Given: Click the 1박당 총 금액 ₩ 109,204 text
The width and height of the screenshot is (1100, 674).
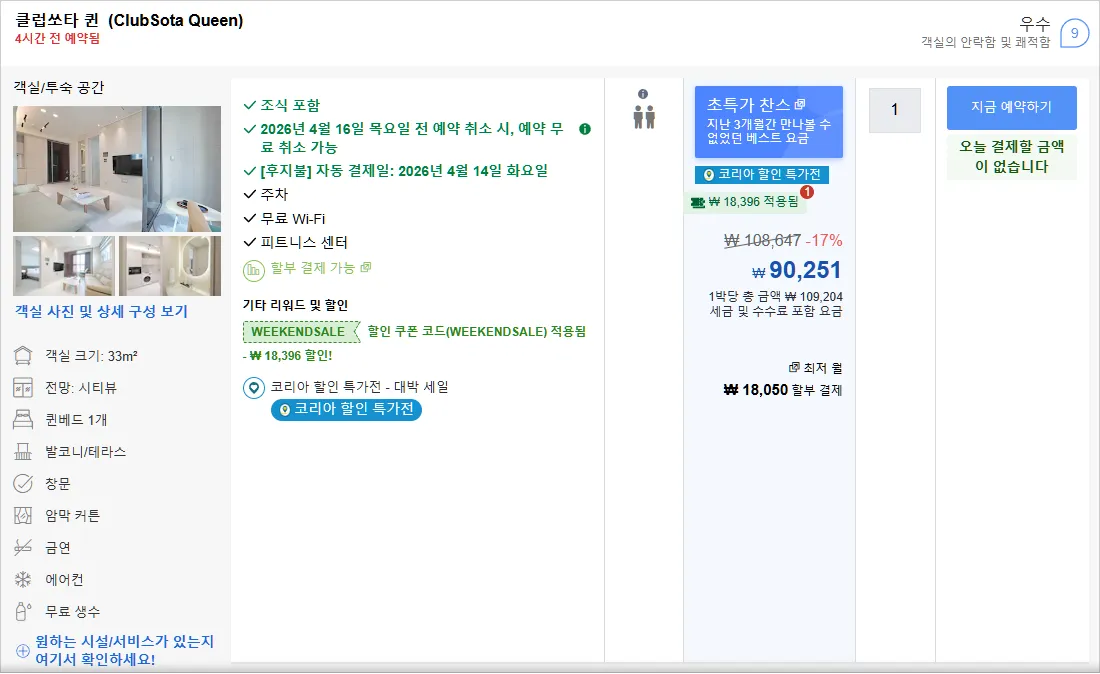Looking at the screenshot, I should (x=775, y=297).
